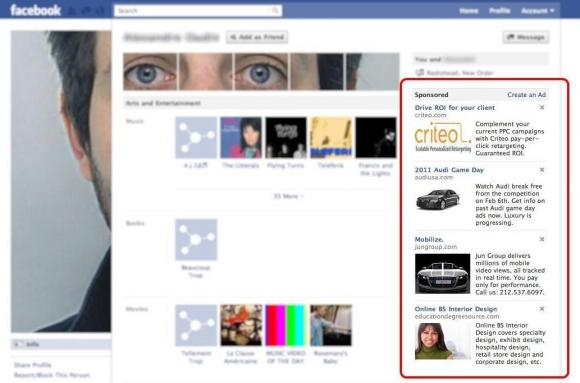Viewport: 580px width, 383px height.
Task: Open the Create an Ad link
Action: 526,95
